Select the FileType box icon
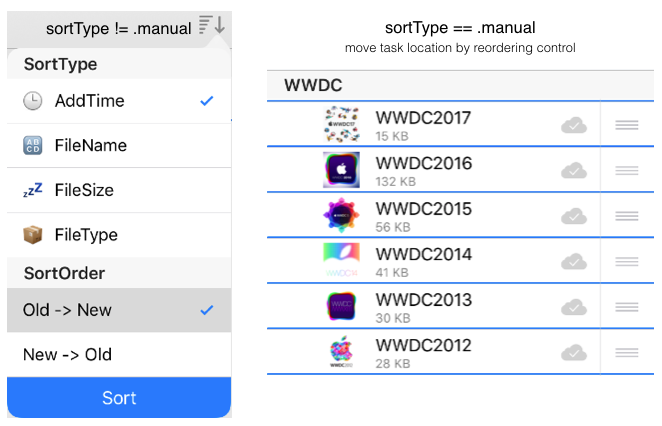This screenshot has width=662, height=426. pyautogui.click(x=33, y=235)
